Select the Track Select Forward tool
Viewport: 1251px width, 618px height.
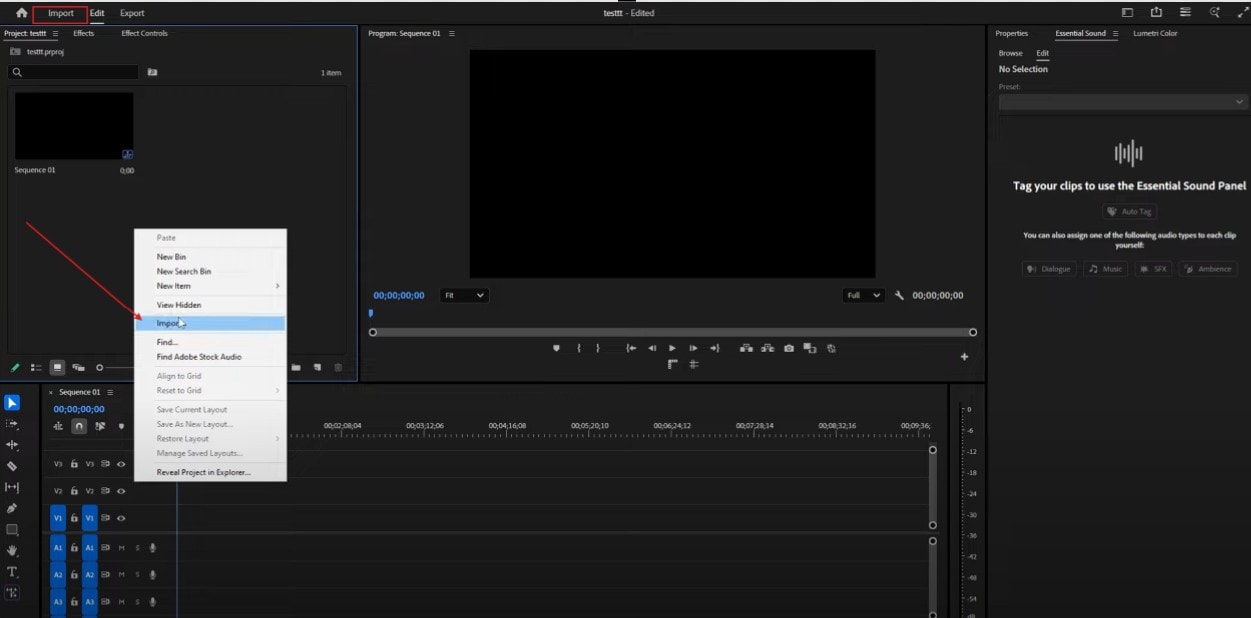pos(13,424)
